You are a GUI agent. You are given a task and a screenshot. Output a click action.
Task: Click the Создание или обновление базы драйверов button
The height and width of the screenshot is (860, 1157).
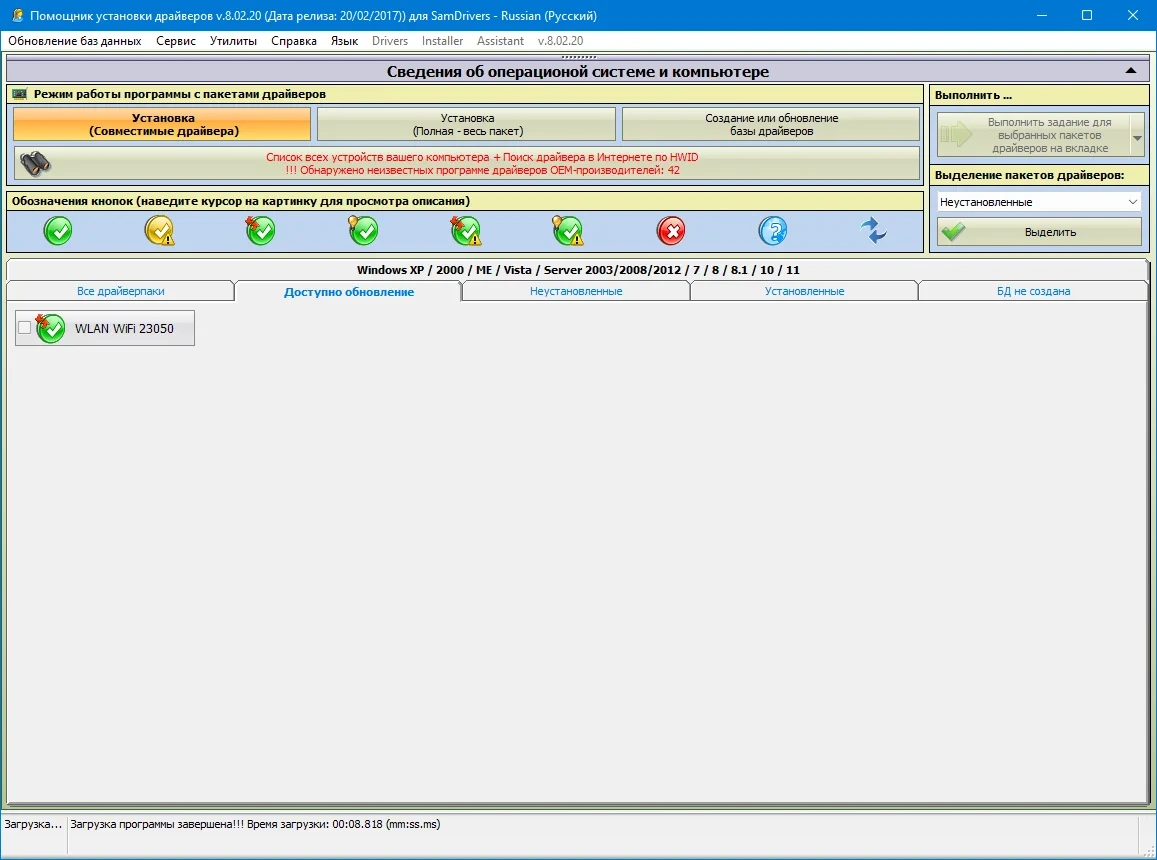click(771, 124)
